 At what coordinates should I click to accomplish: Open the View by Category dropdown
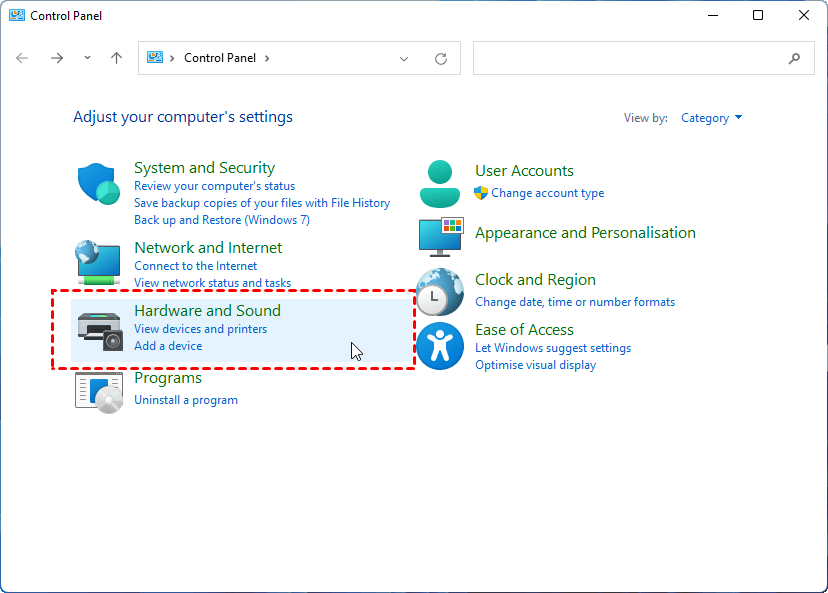click(x=711, y=118)
